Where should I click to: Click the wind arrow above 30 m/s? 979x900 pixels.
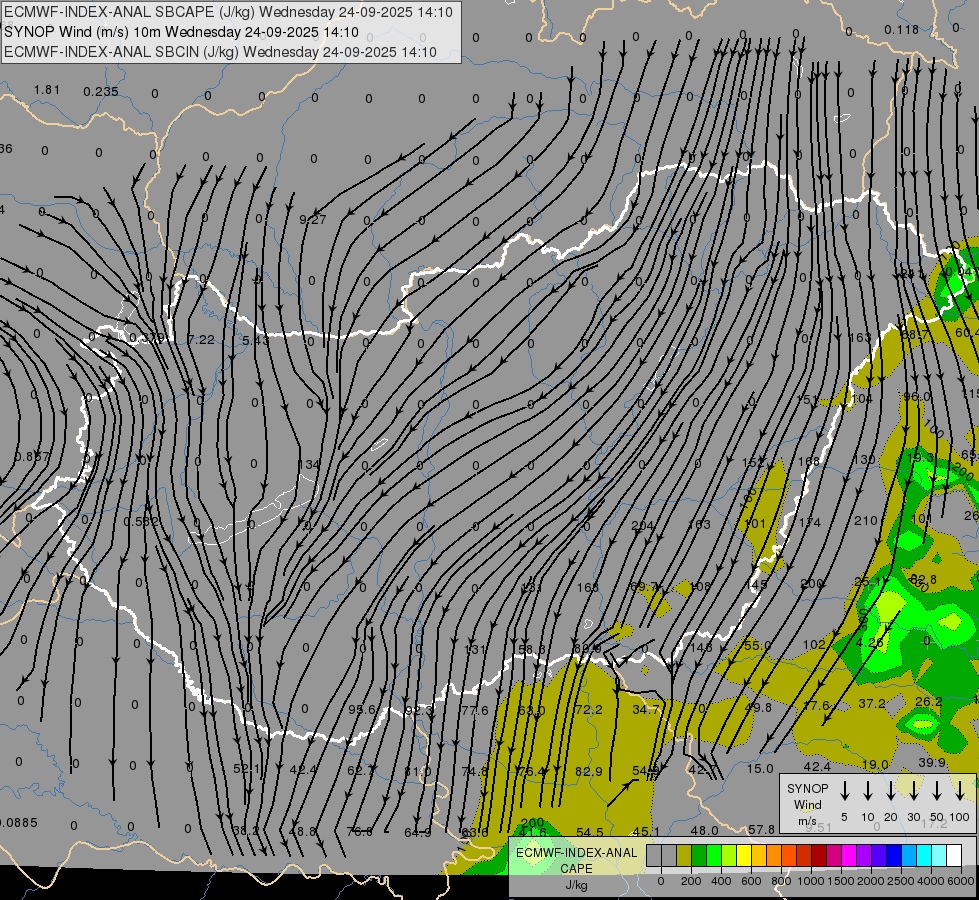point(913,791)
